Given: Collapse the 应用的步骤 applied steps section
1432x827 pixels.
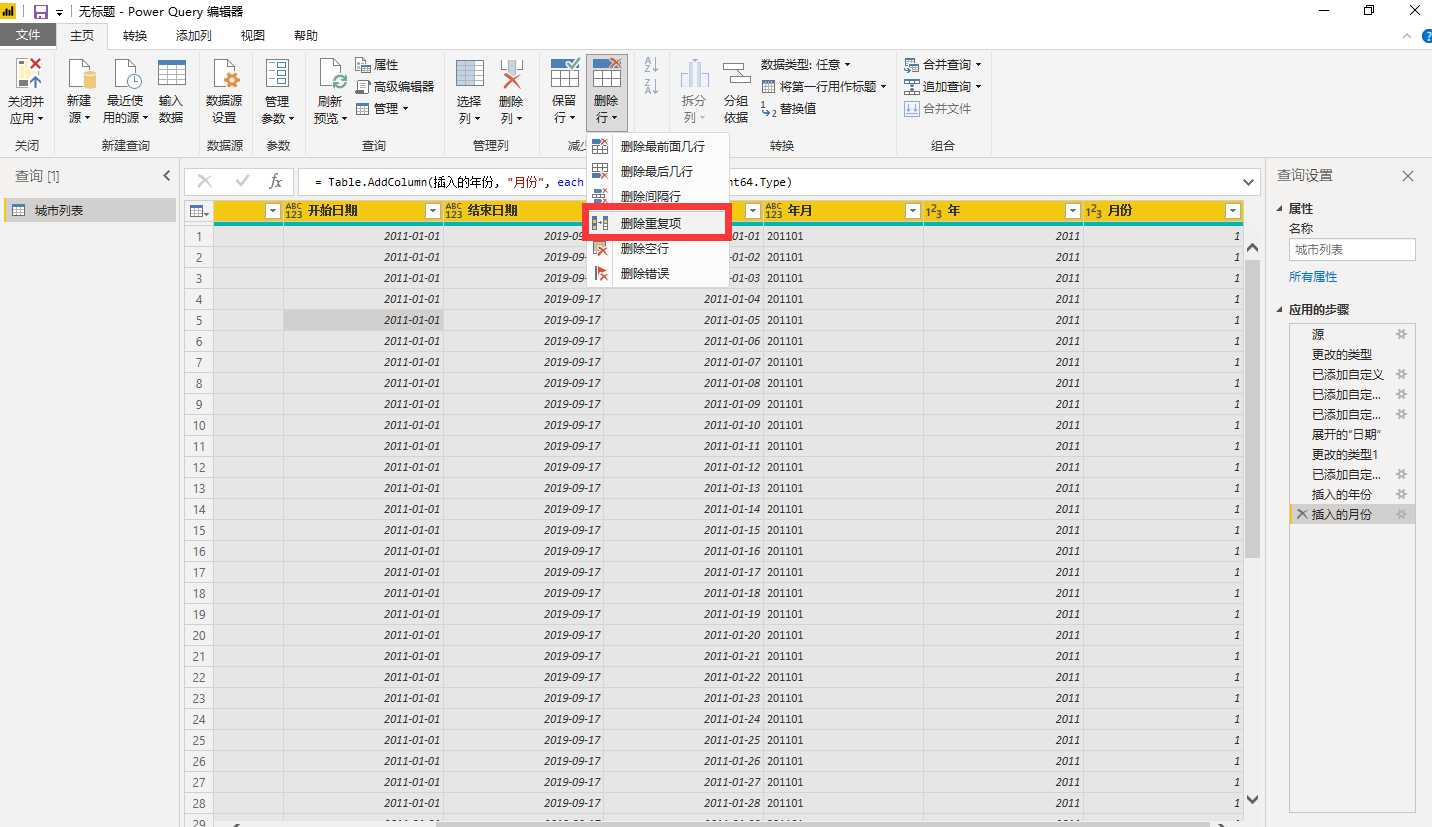Looking at the screenshot, I should coord(1281,310).
